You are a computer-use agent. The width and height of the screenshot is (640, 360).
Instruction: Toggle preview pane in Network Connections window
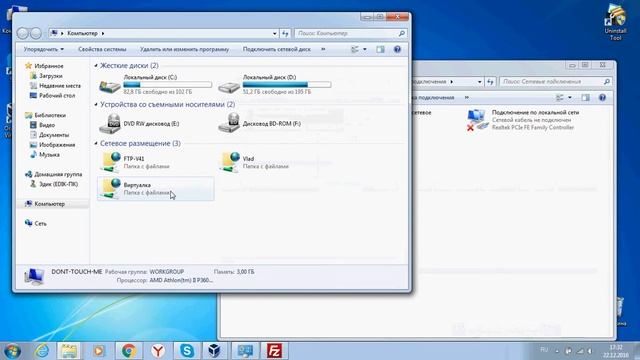[586, 98]
